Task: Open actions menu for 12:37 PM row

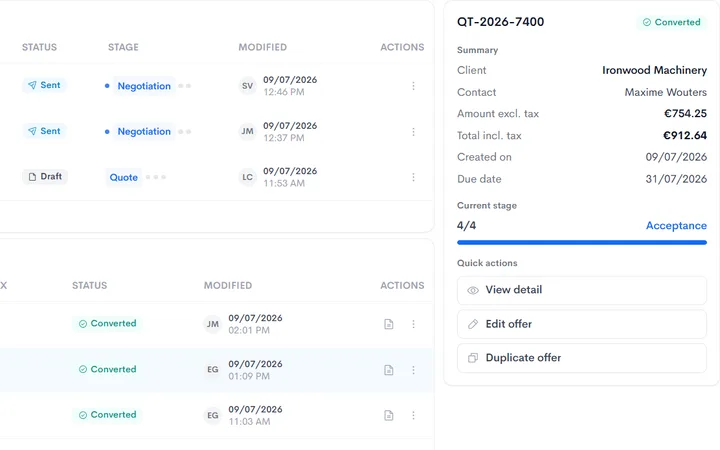Action: tap(413, 132)
